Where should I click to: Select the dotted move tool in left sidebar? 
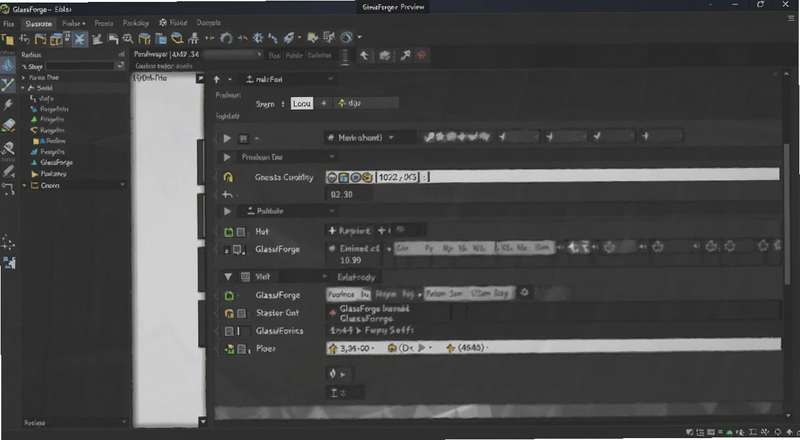pos(8,243)
